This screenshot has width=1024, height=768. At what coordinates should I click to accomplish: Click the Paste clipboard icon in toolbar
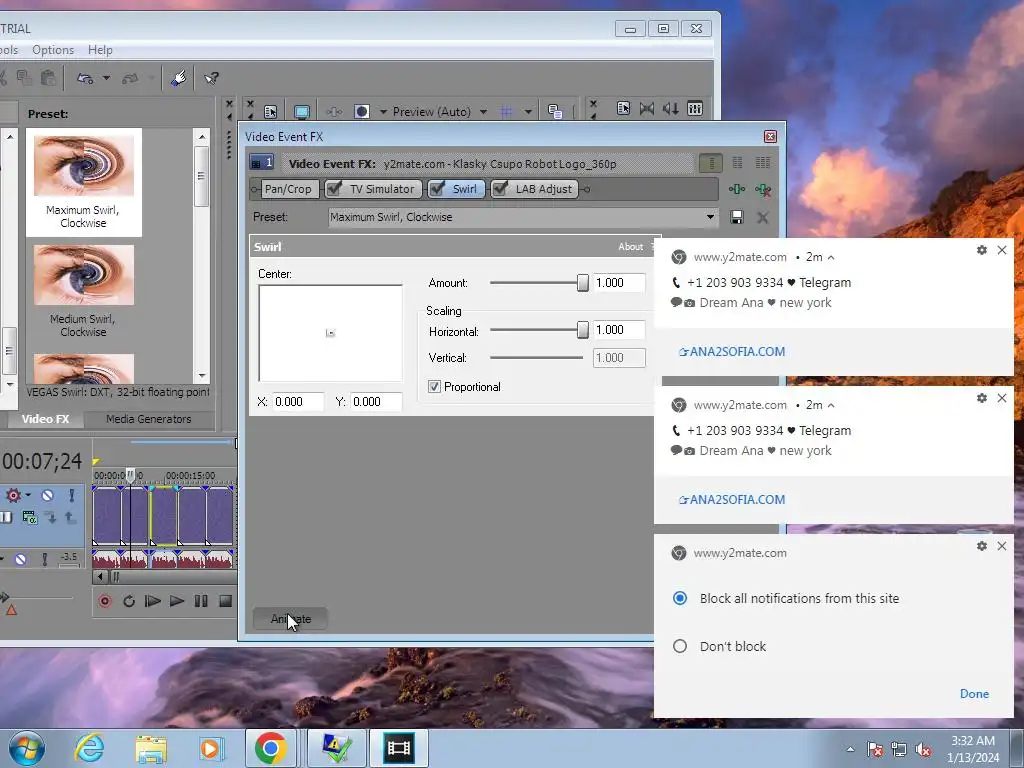pos(48,78)
